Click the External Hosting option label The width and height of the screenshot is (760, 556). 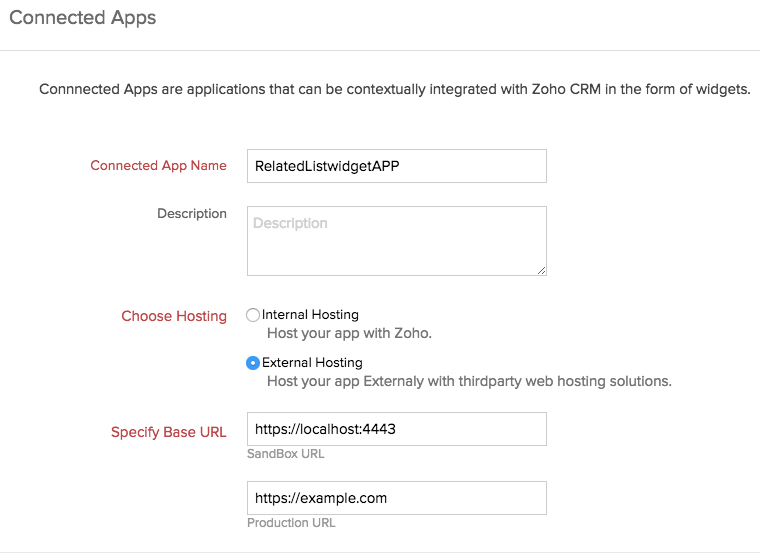(x=312, y=363)
